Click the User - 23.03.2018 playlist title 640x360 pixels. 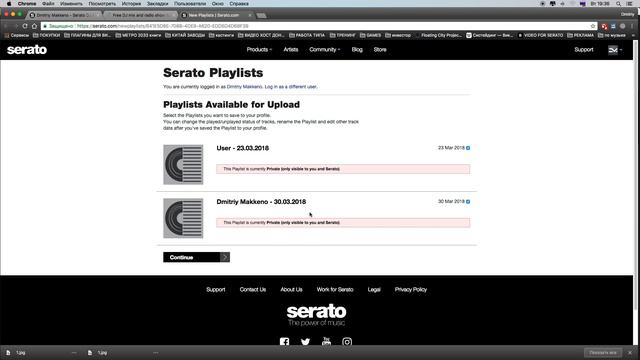pyautogui.click(x=242, y=148)
